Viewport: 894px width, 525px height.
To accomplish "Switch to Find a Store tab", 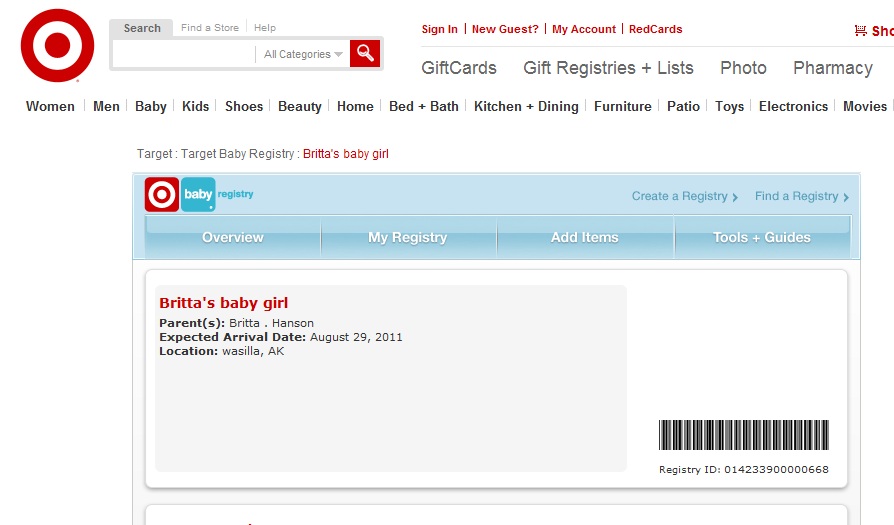I will click(210, 27).
